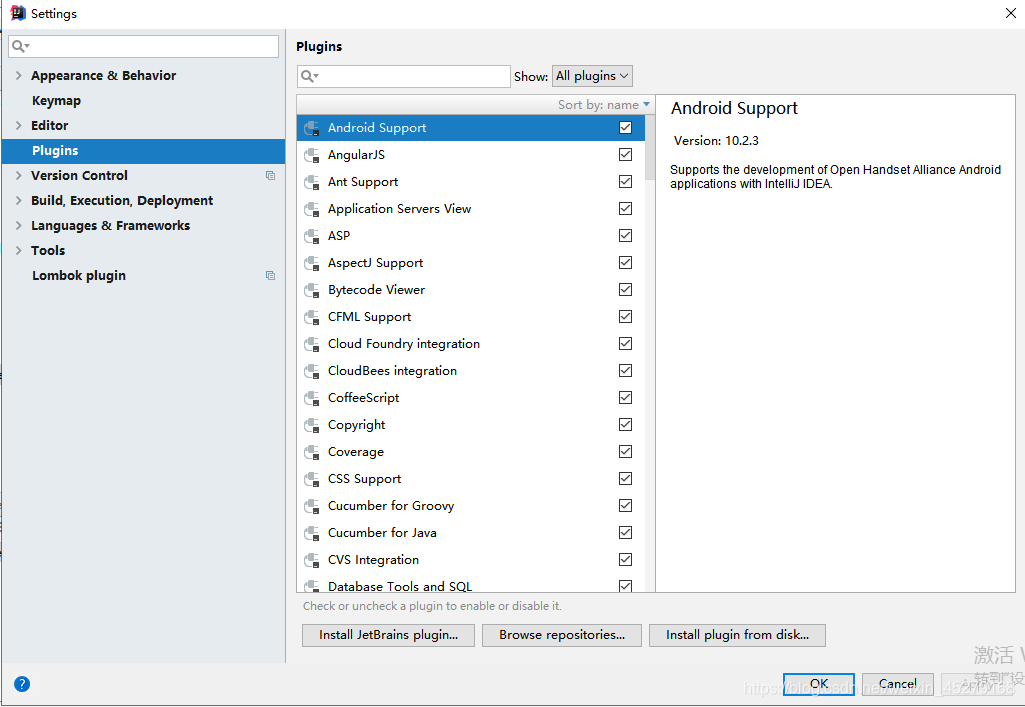Click the search magnifier in the plugins search box
Image resolution: width=1025 pixels, height=707 pixels.
pyautogui.click(x=309, y=76)
